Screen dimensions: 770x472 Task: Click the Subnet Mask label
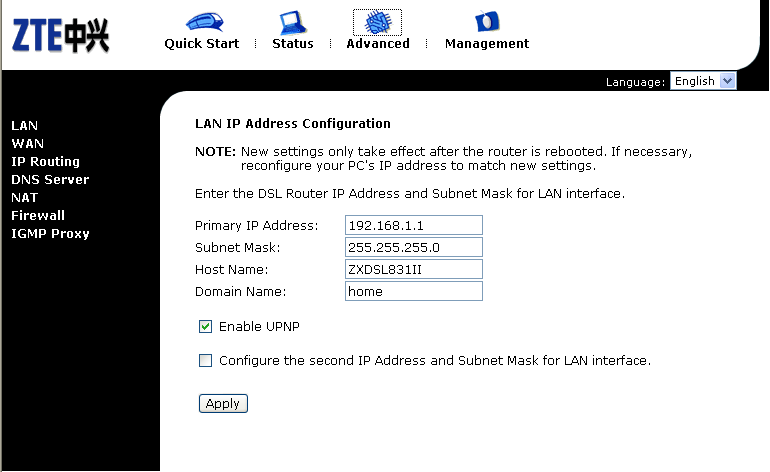coord(237,248)
